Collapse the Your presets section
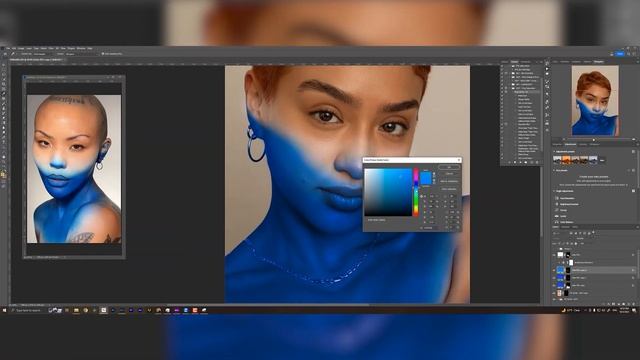This screenshot has height=360, width=640. pyautogui.click(x=554, y=170)
